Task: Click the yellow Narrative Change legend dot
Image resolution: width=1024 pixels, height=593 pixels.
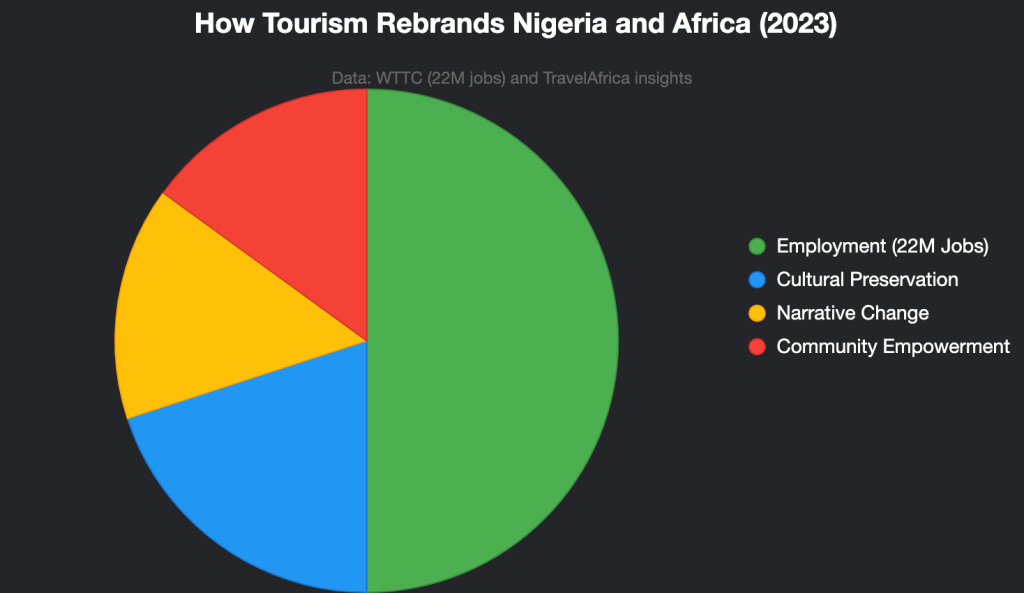Action: (x=757, y=313)
